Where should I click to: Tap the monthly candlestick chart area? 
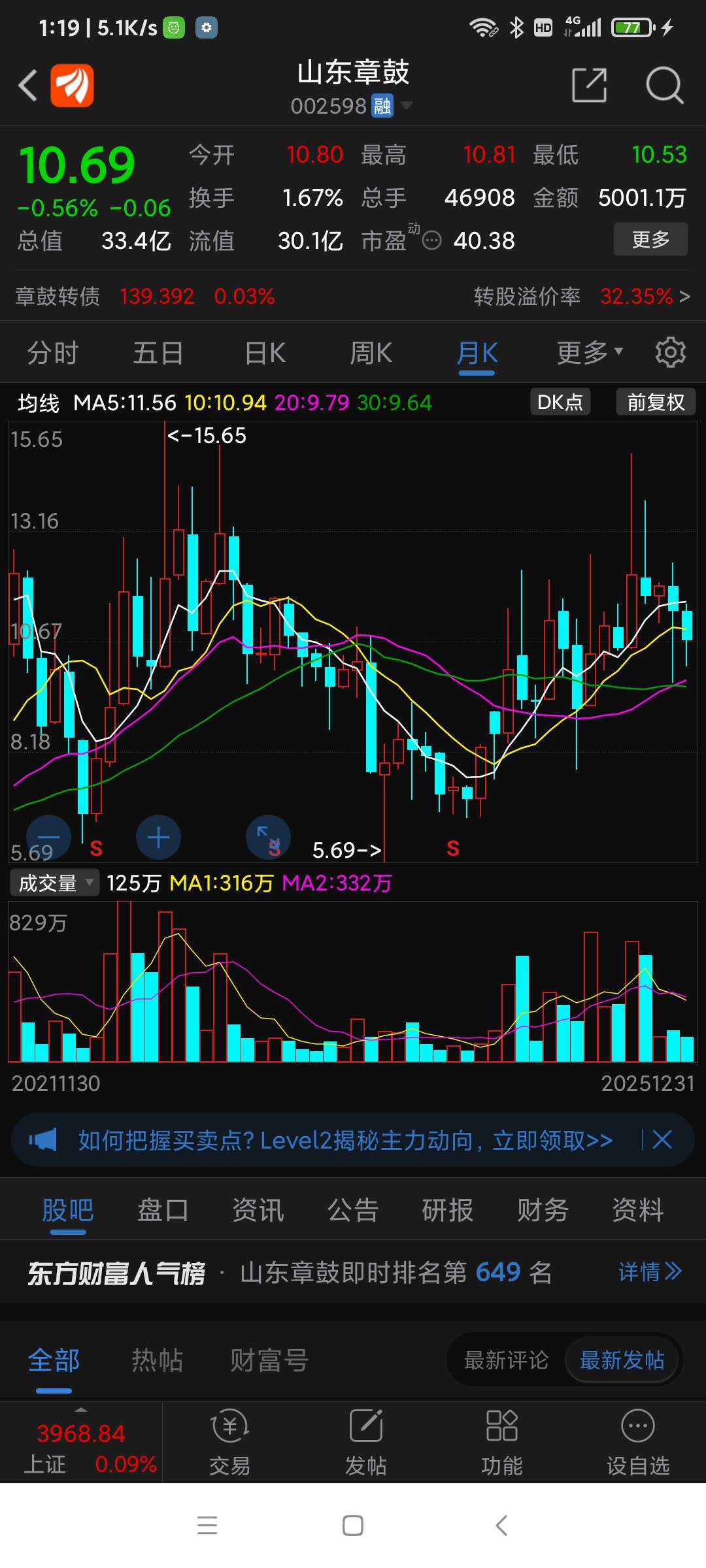353,642
